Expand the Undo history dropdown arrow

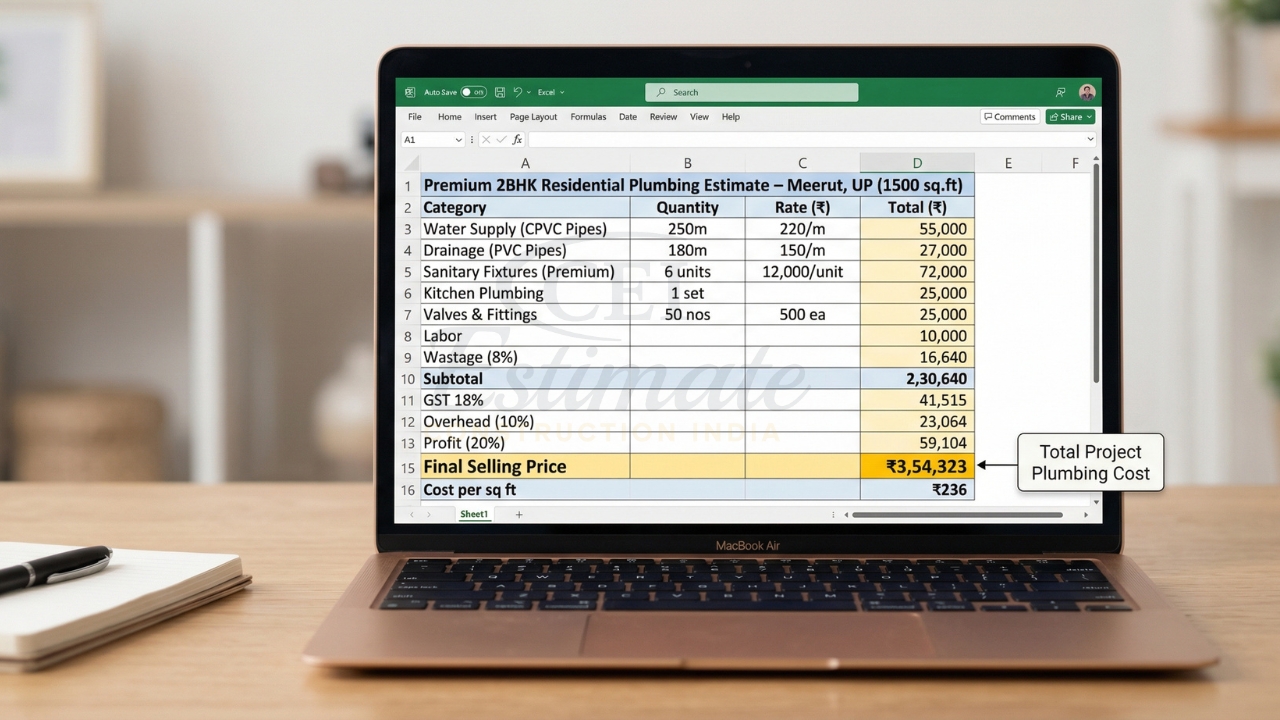click(528, 92)
